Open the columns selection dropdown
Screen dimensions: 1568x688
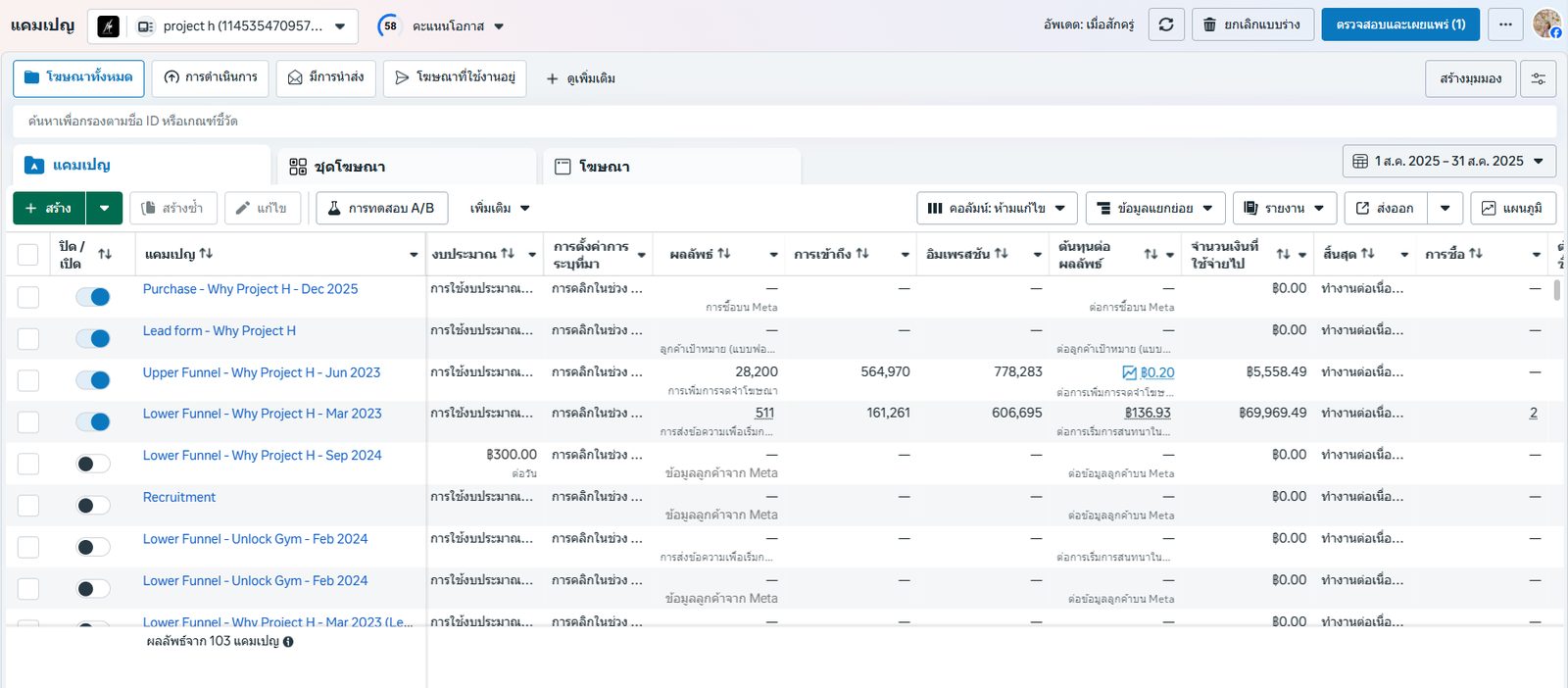[x=997, y=208]
